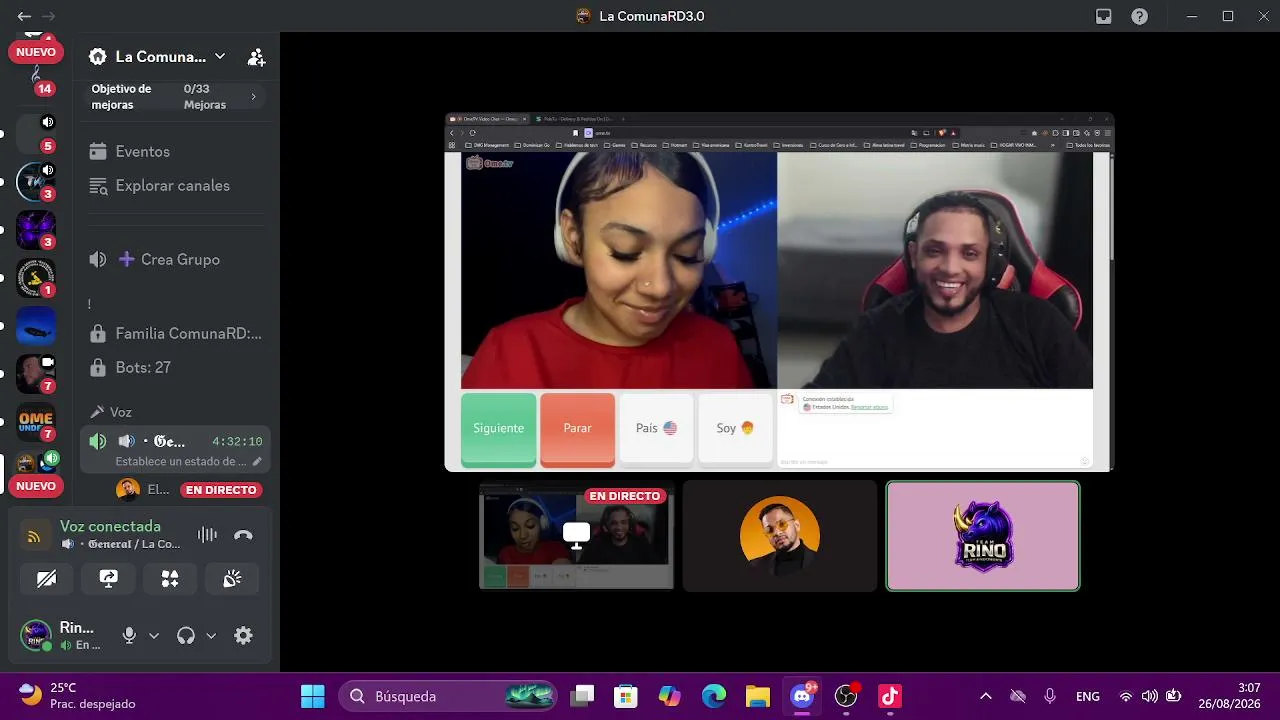Click the lower NUEVO unread indicator
Image resolution: width=1280 pixels, height=720 pixels.
pos(36,486)
